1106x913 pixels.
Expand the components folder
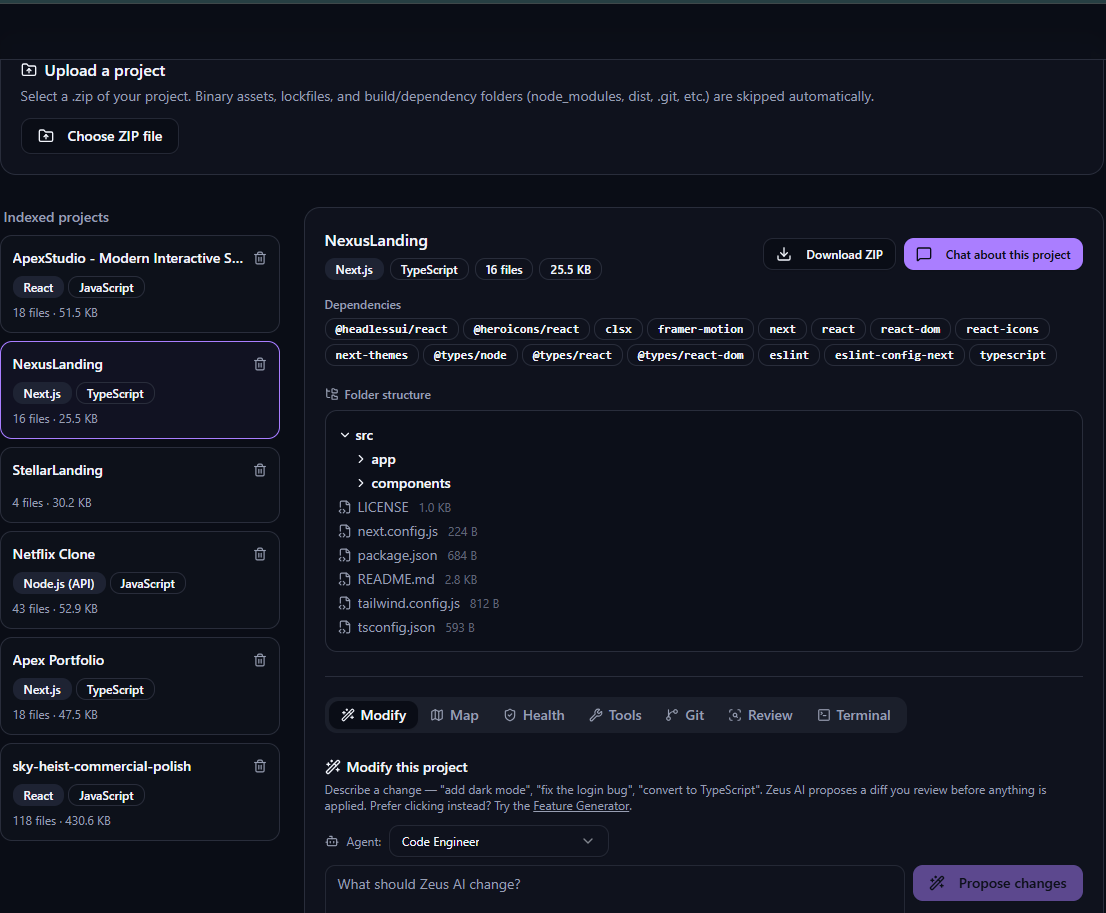360,483
